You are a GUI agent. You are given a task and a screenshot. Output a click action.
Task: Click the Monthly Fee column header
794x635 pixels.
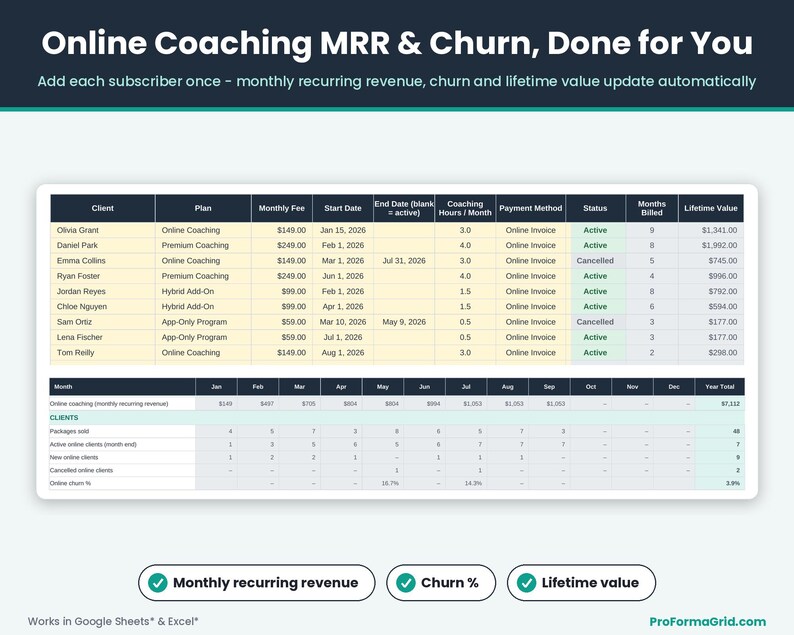tap(282, 208)
